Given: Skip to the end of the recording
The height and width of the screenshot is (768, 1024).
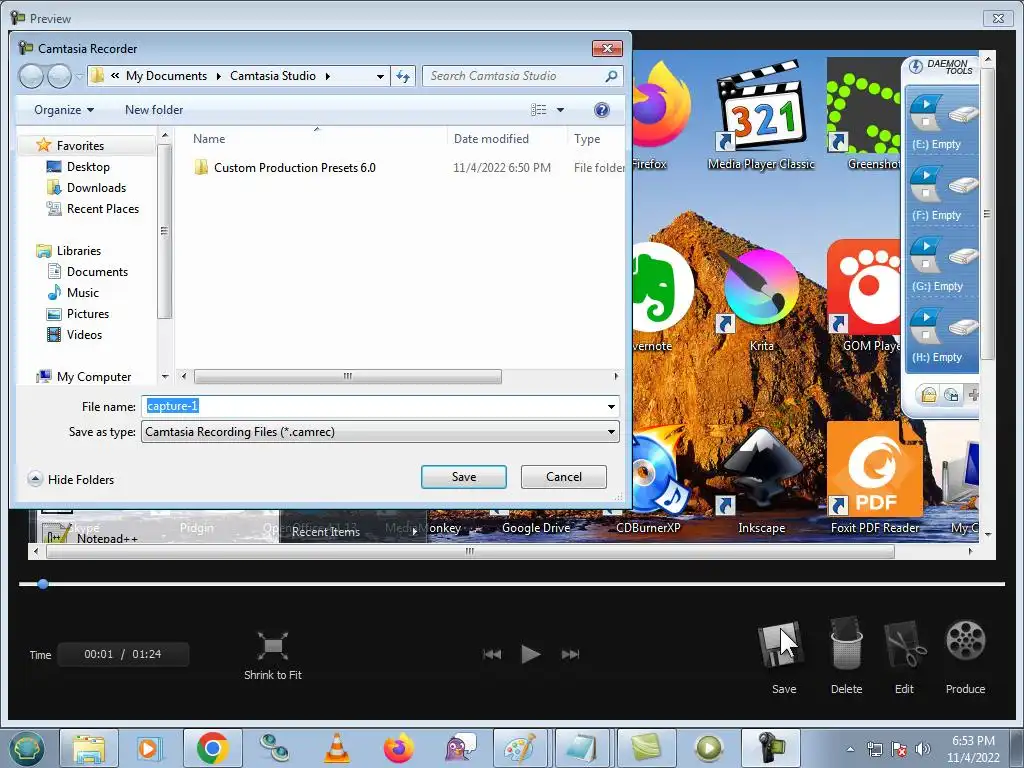Looking at the screenshot, I should pos(570,654).
